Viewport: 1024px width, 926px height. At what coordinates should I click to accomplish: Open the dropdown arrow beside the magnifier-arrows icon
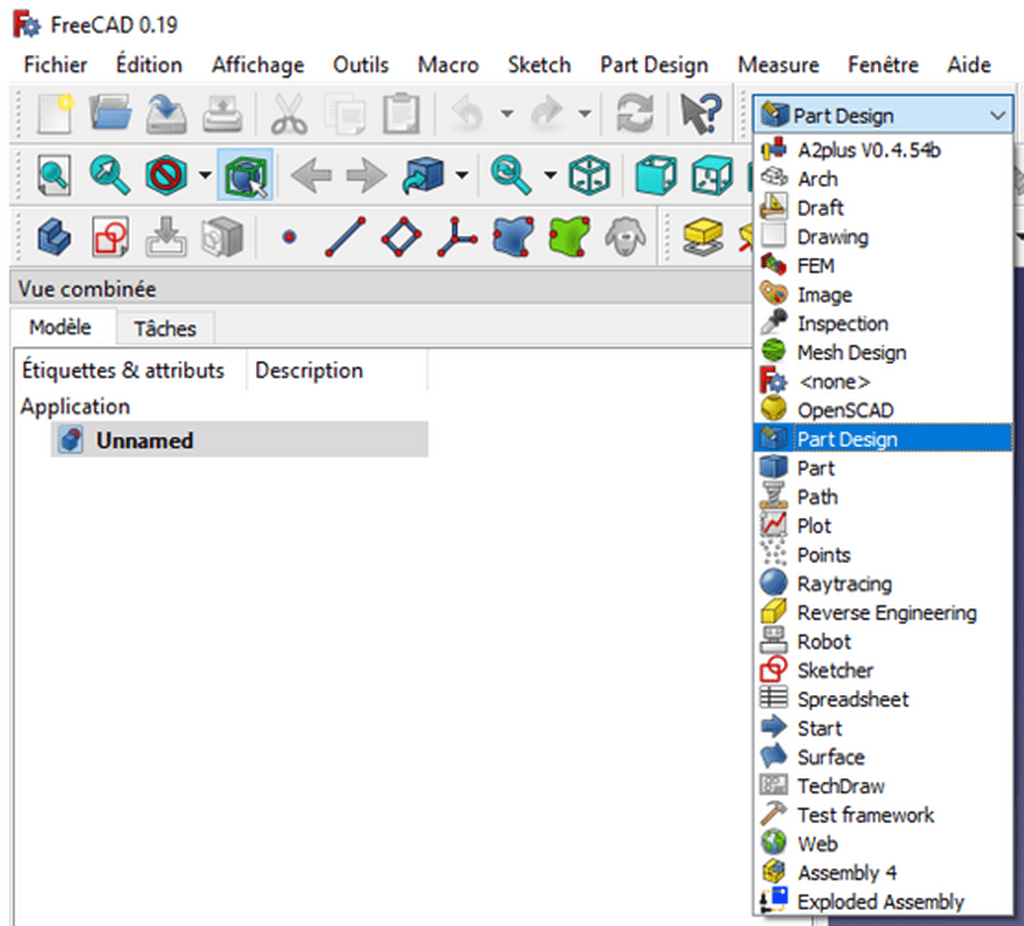click(550, 175)
